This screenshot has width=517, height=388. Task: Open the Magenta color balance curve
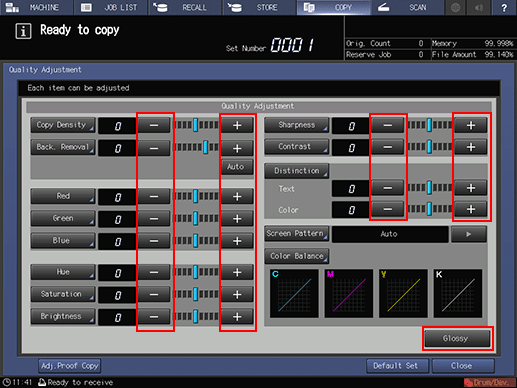pyautogui.click(x=349, y=293)
